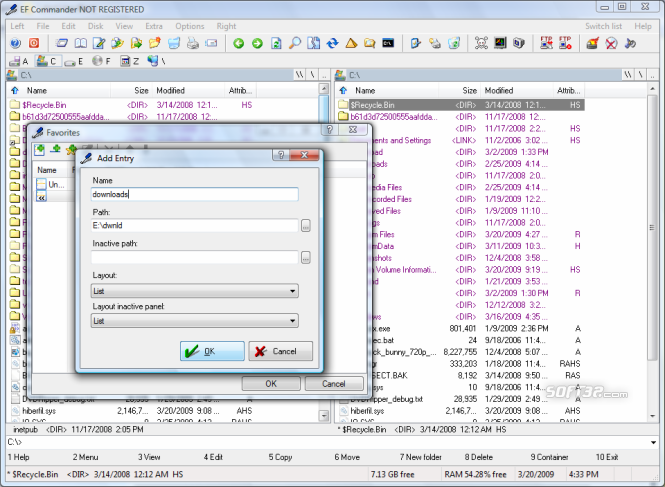Click the 10 Exit function key button
The width and height of the screenshot is (665, 487).
(606, 457)
